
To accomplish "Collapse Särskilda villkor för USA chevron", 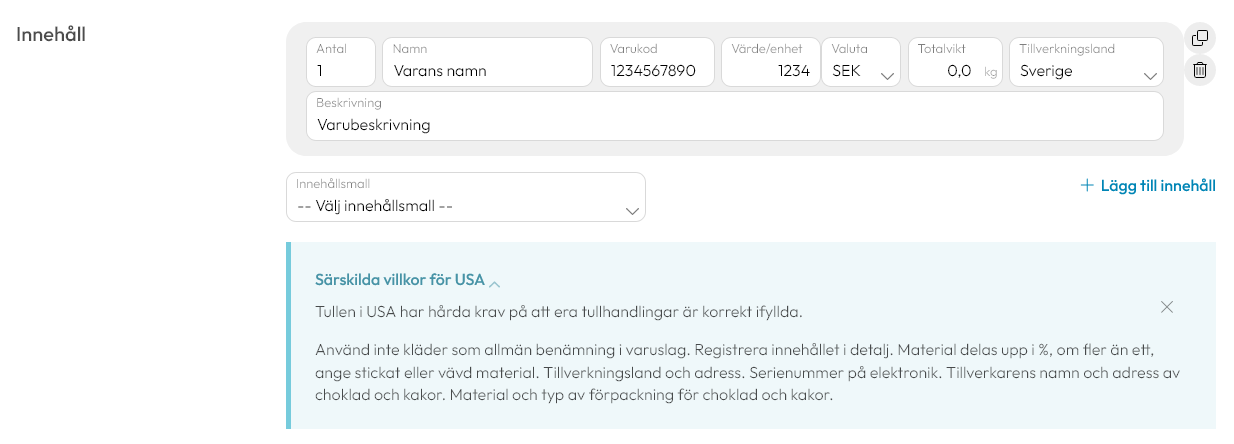I will coord(495,283).
